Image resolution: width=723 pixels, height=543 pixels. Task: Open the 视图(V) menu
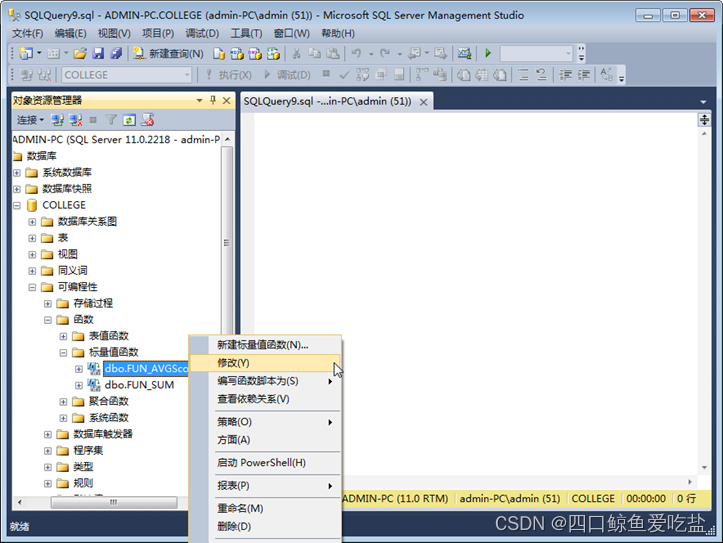coord(114,34)
